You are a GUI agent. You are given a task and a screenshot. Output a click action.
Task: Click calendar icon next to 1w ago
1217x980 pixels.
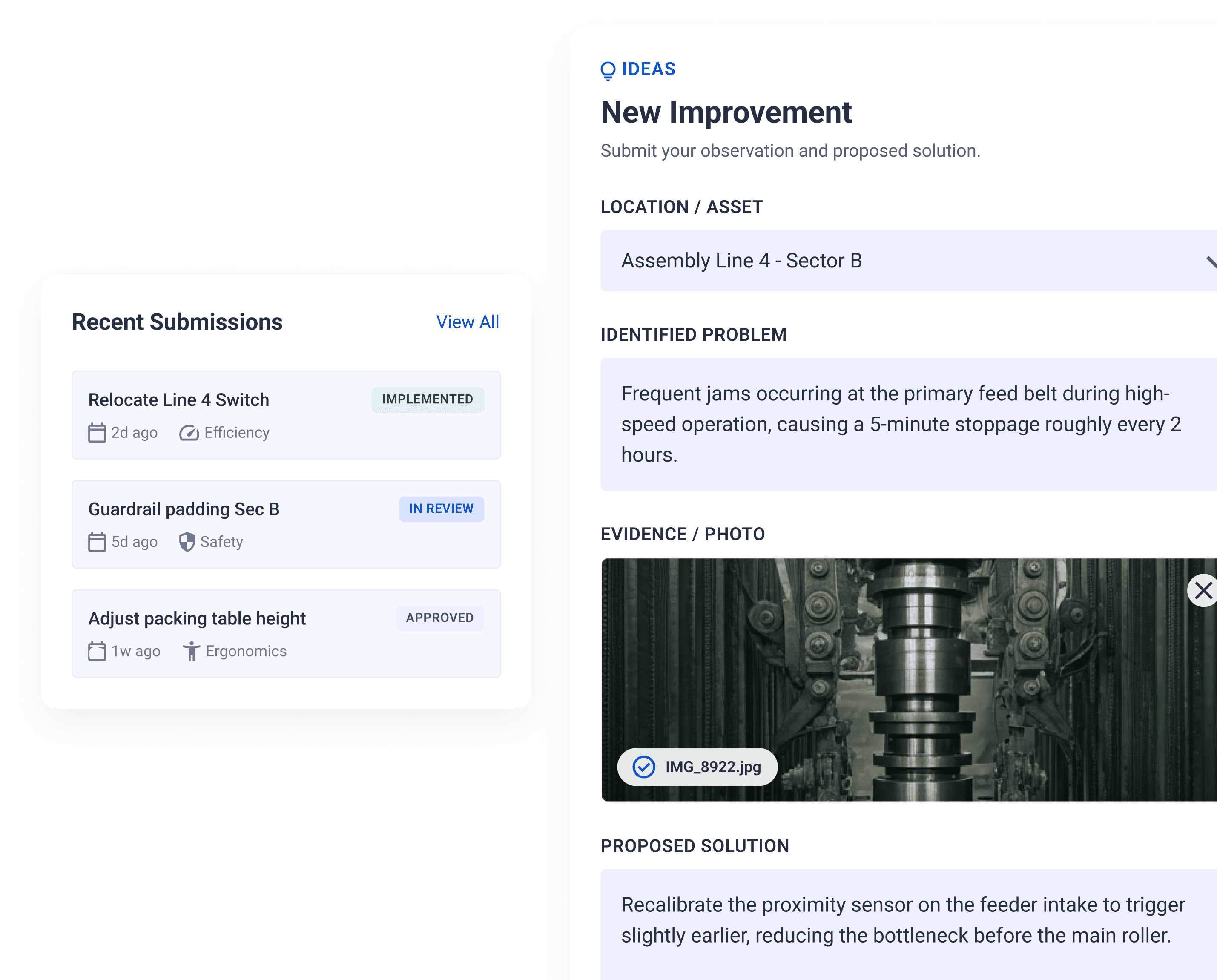(x=97, y=651)
